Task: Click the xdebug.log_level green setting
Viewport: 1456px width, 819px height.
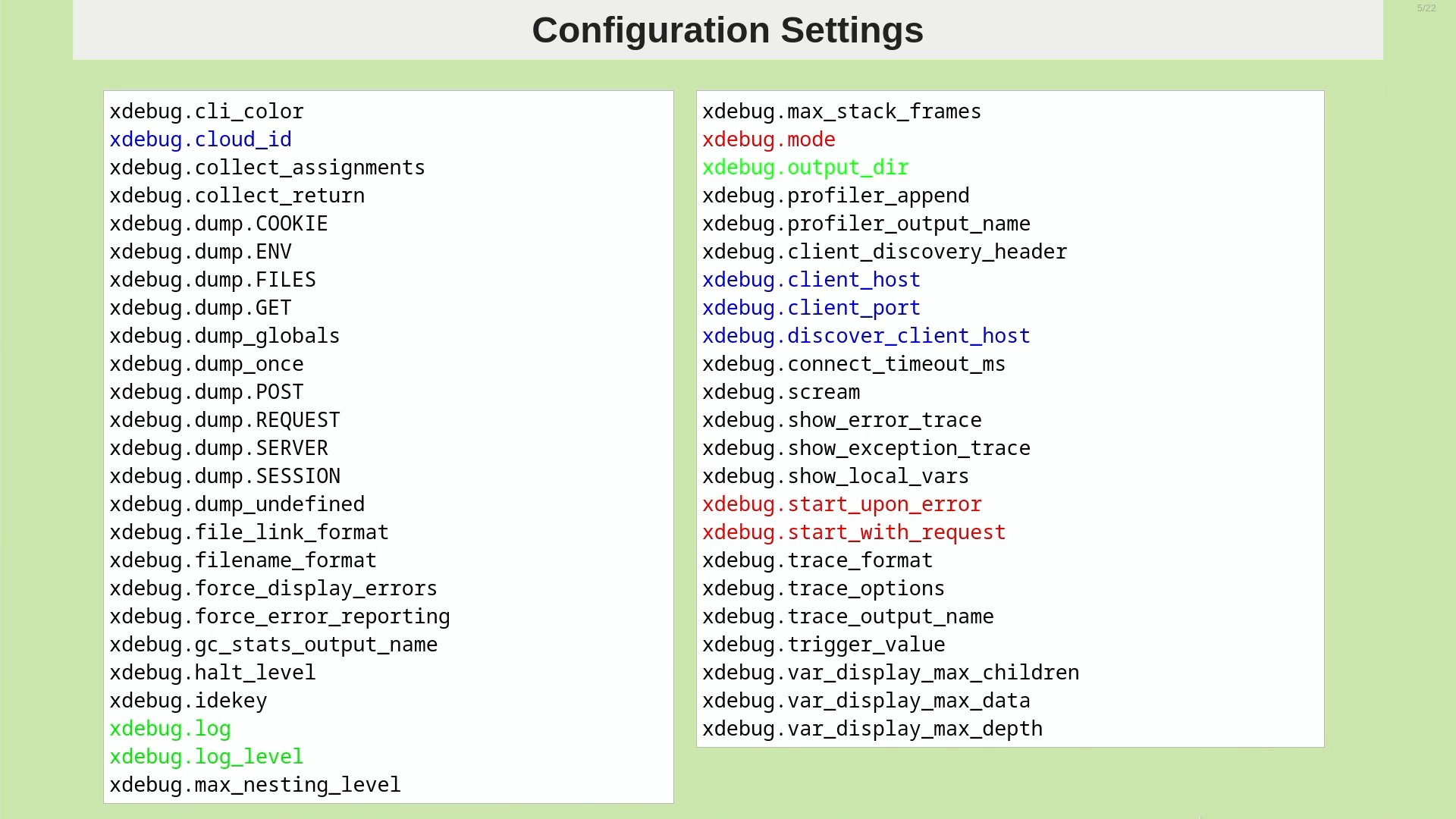Action: click(x=206, y=757)
